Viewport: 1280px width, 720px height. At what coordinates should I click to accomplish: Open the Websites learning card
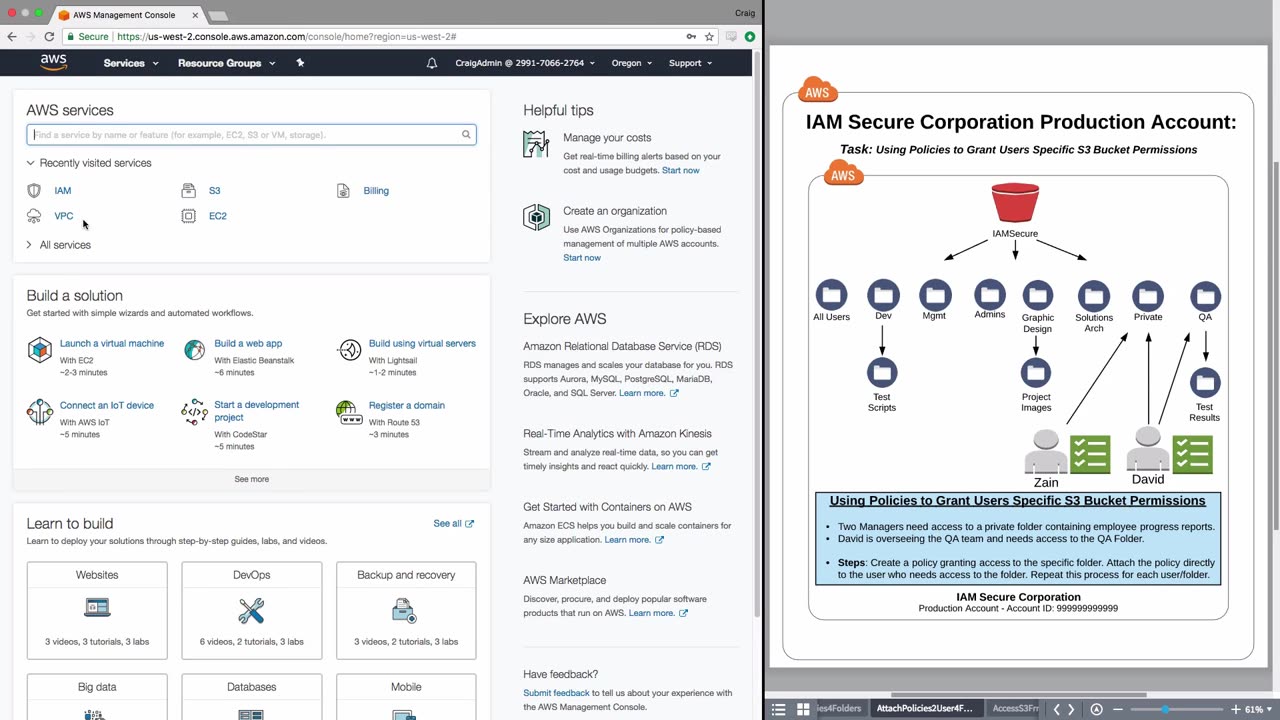pyautogui.click(x=97, y=611)
